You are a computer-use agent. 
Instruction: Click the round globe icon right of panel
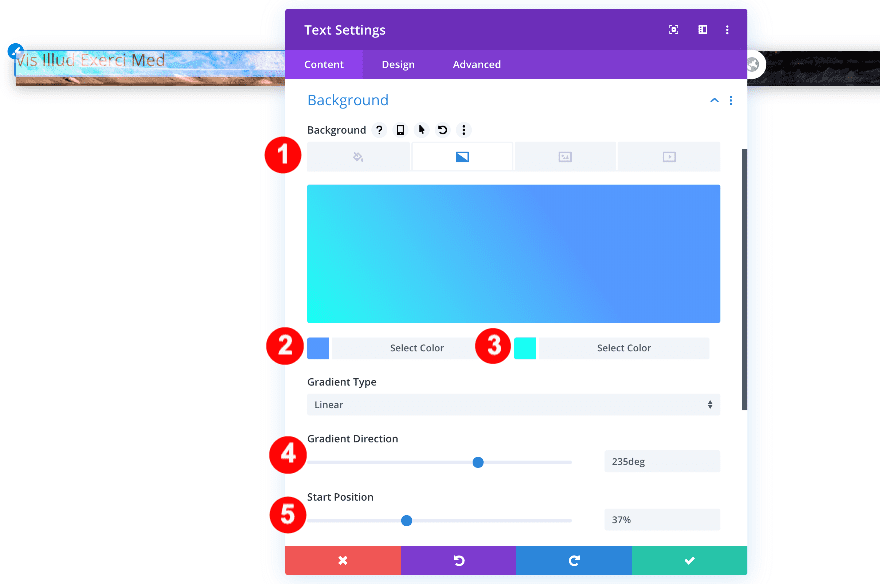[x=754, y=65]
